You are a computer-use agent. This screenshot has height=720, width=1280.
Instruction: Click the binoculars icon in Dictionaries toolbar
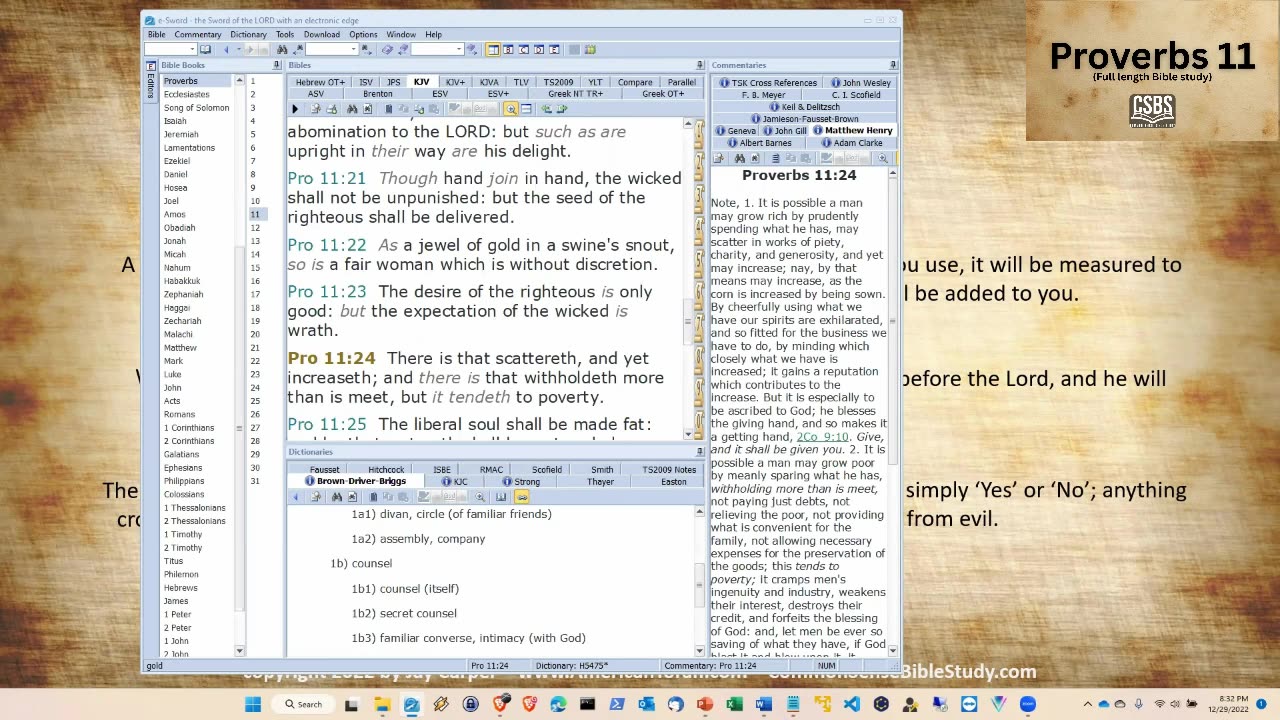tap(336, 497)
